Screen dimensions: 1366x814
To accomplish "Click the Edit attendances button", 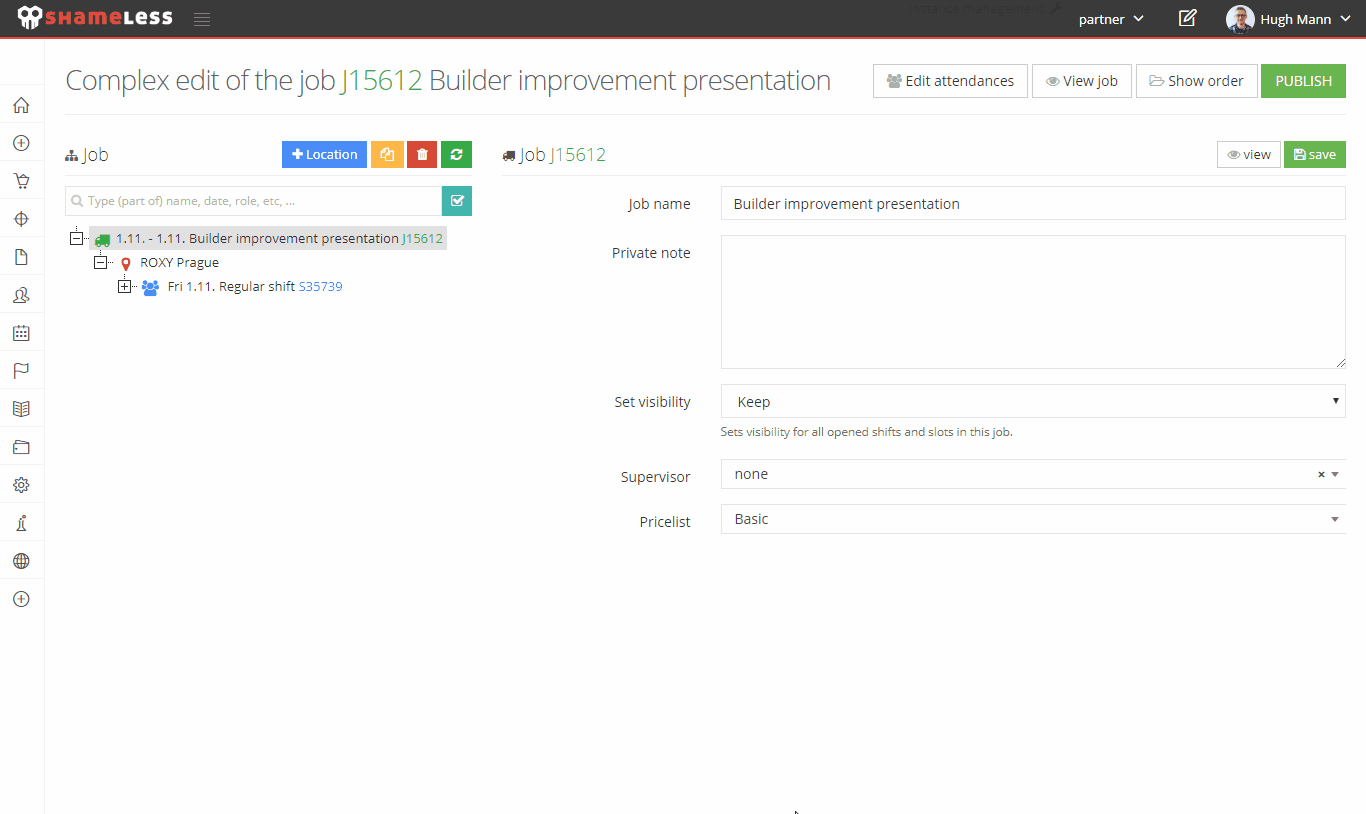I will point(950,81).
